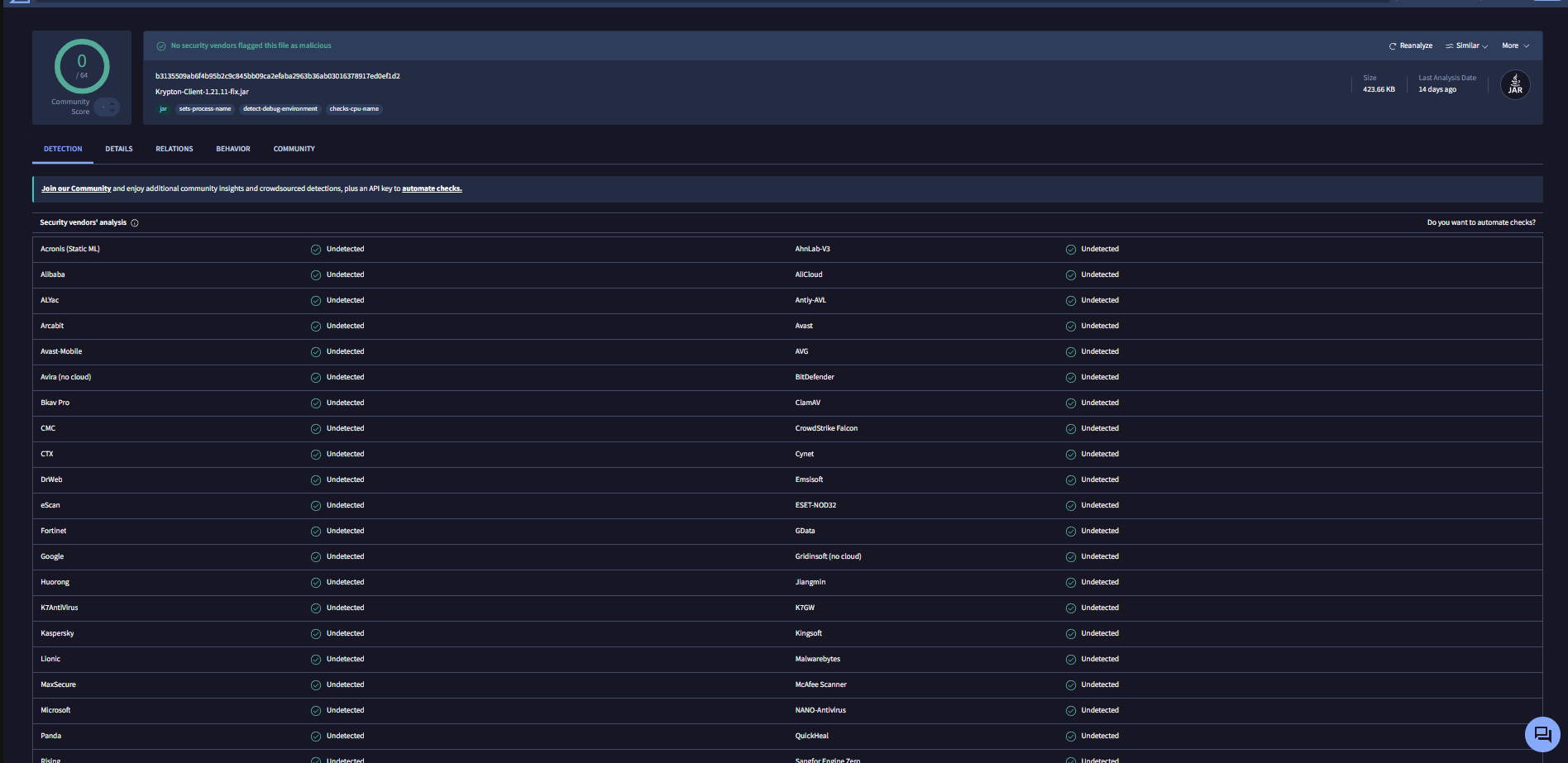This screenshot has height=763, width=1568.
Task: Open the Details tab
Action: click(x=119, y=149)
